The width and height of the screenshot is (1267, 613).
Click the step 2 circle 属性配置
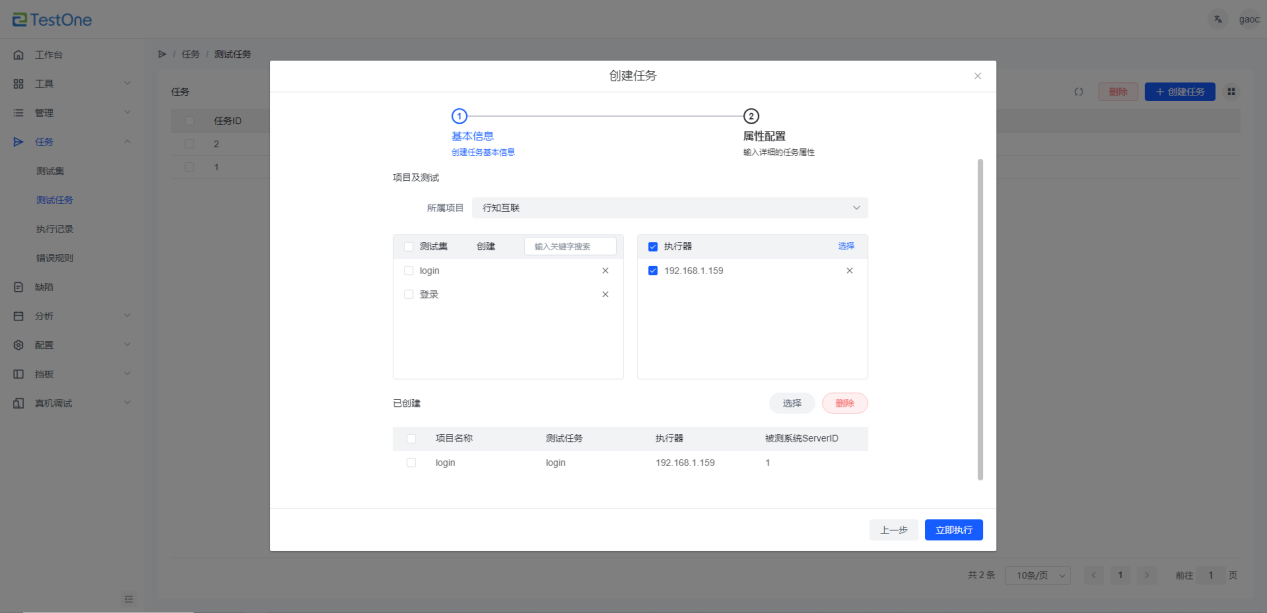751,116
